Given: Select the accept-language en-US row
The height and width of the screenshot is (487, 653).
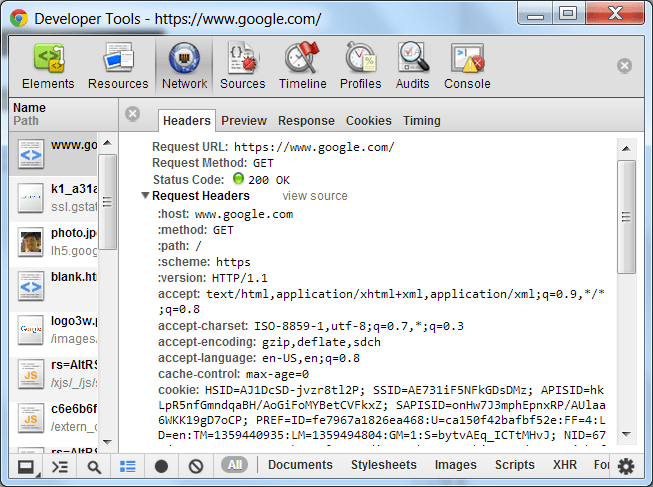Looking at the screenshot, I should coord(259,358).
